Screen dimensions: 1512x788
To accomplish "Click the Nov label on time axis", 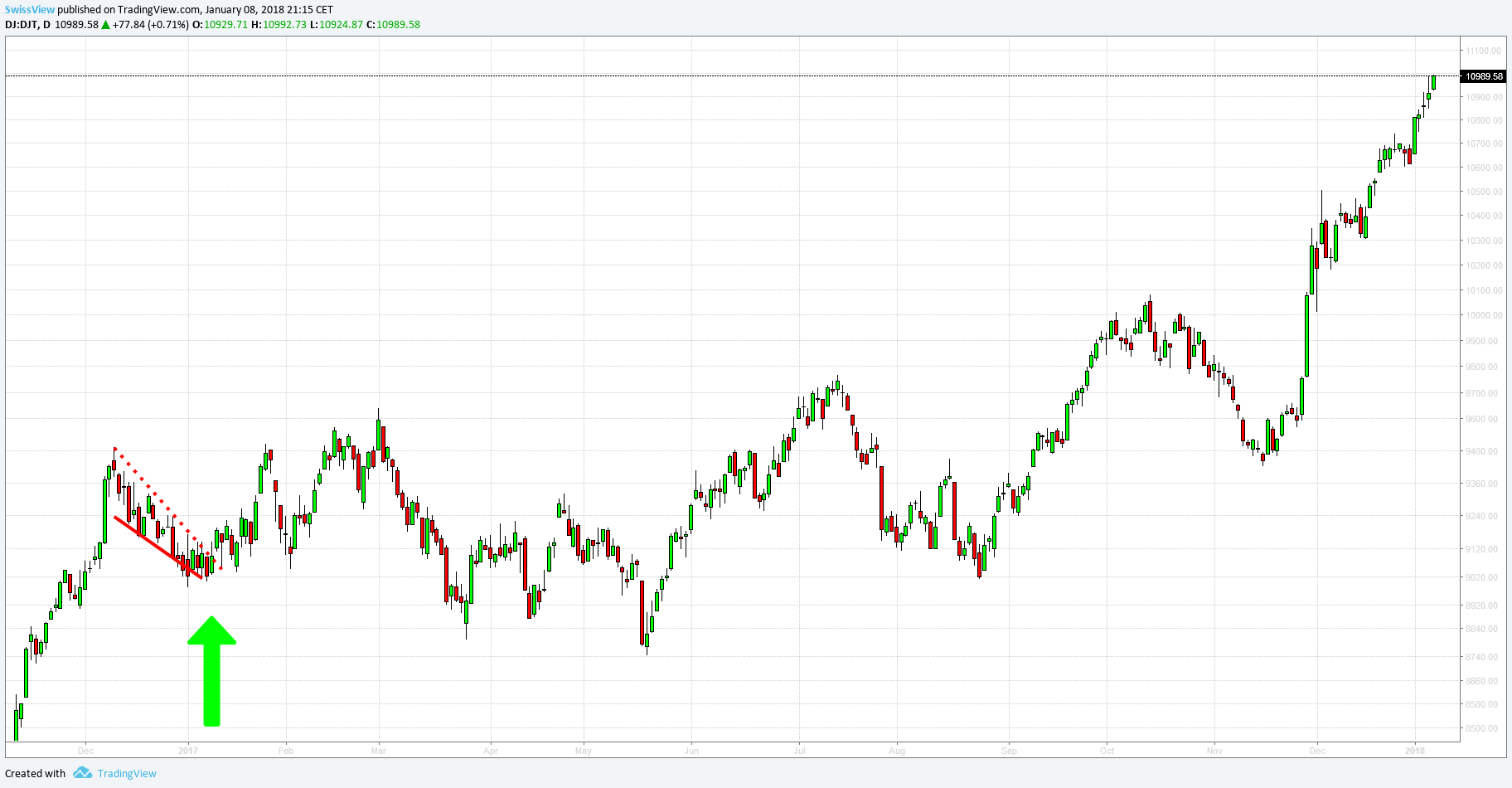I will click(x=1214, y=751).
